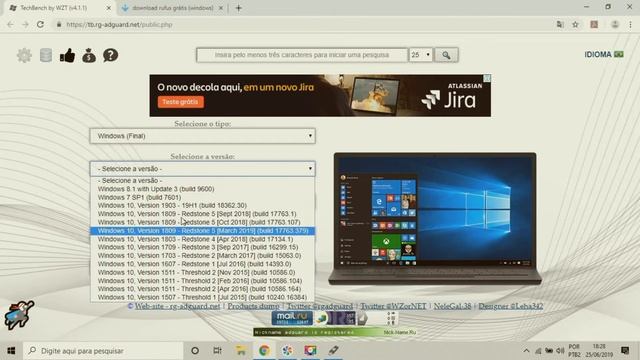Switch to the download rufus grátis tab
Image resolution: width=640 pixels, height=360 pixels.
173,8
